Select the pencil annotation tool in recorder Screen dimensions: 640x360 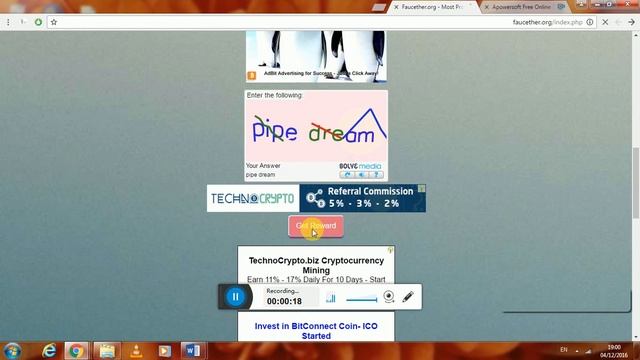pos(408,297)
